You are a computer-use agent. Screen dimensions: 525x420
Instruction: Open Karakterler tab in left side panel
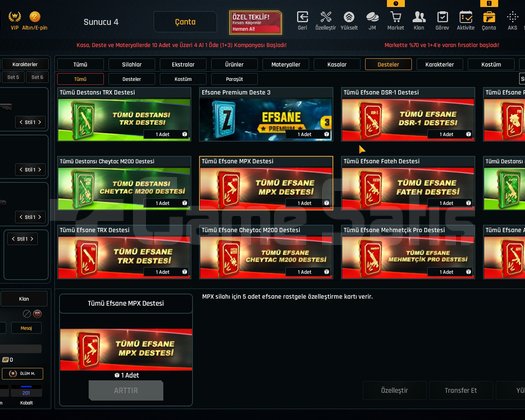pos(25,64)
